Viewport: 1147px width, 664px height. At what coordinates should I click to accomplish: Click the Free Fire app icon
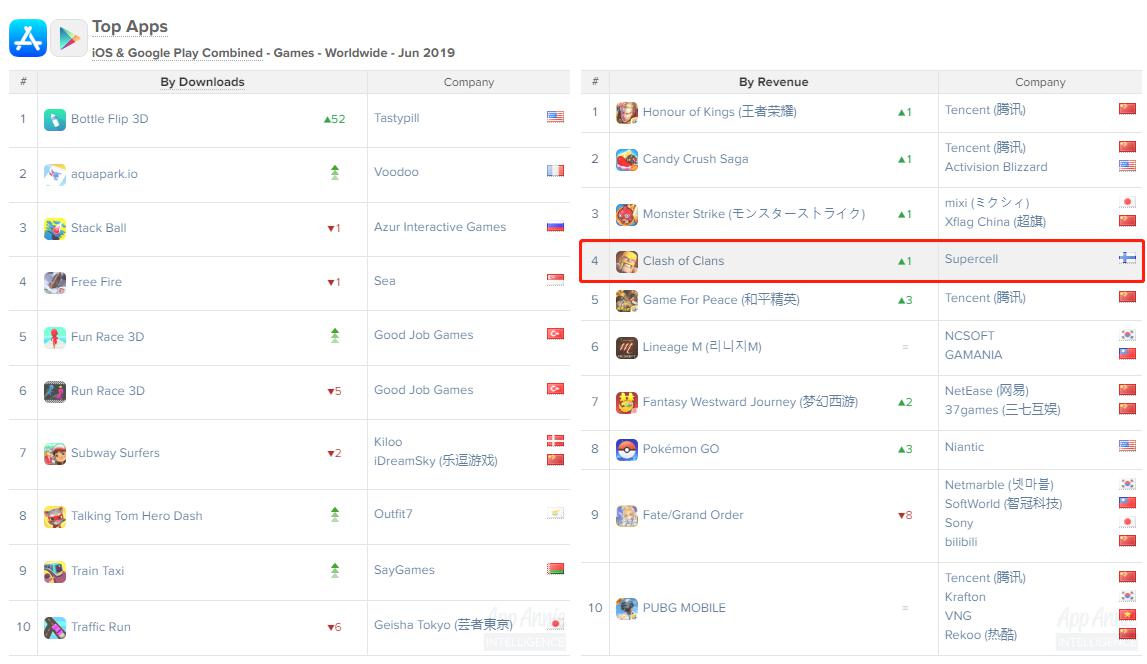[55, 282]
